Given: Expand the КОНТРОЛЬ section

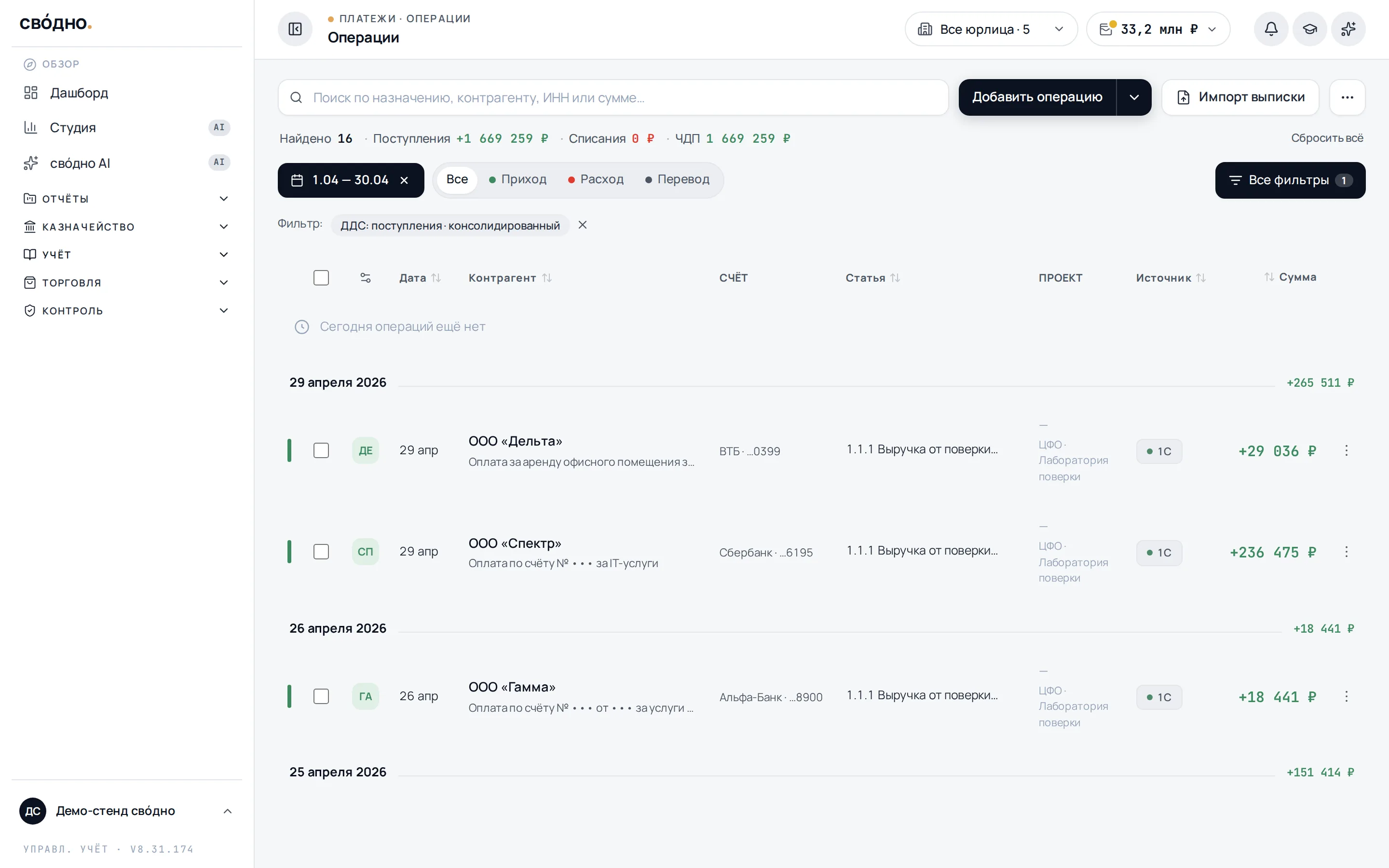Looking at the screenshot, I should coord(126,311).
